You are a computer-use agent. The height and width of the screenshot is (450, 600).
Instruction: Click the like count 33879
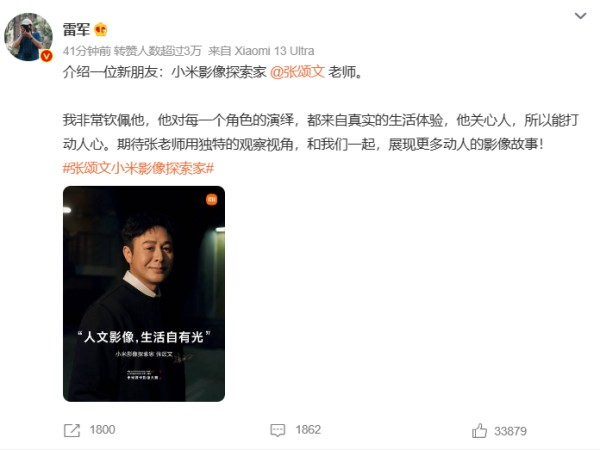(x=510, y=431)
